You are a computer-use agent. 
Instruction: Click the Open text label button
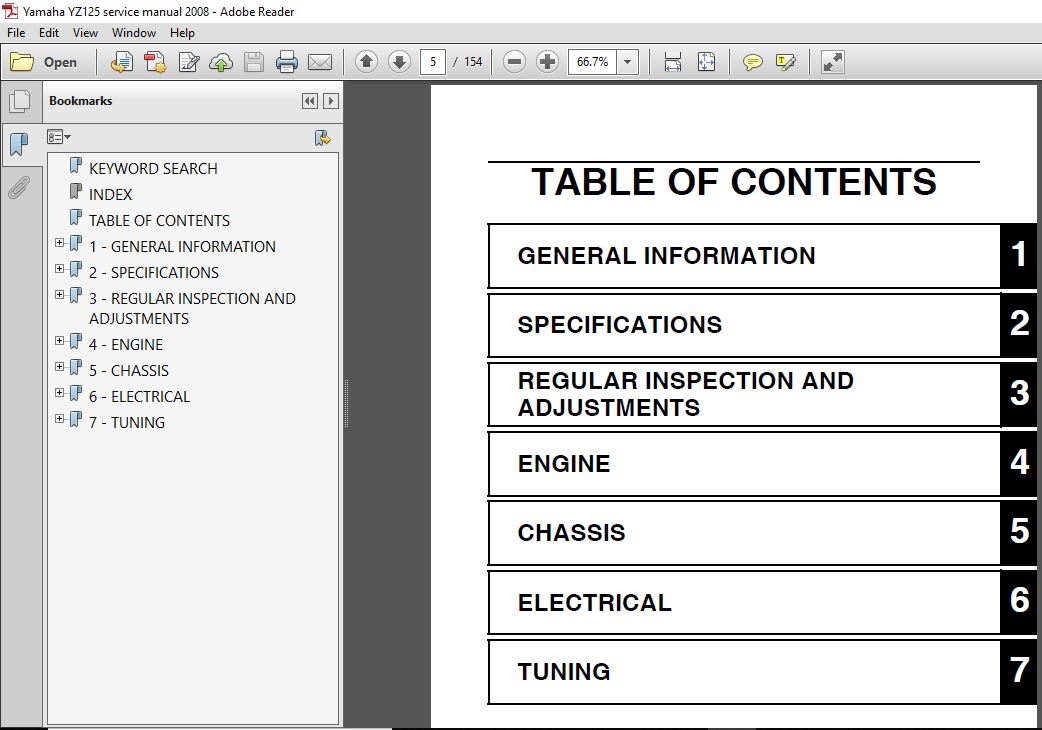pyautogui.click(x=60, y=62)
